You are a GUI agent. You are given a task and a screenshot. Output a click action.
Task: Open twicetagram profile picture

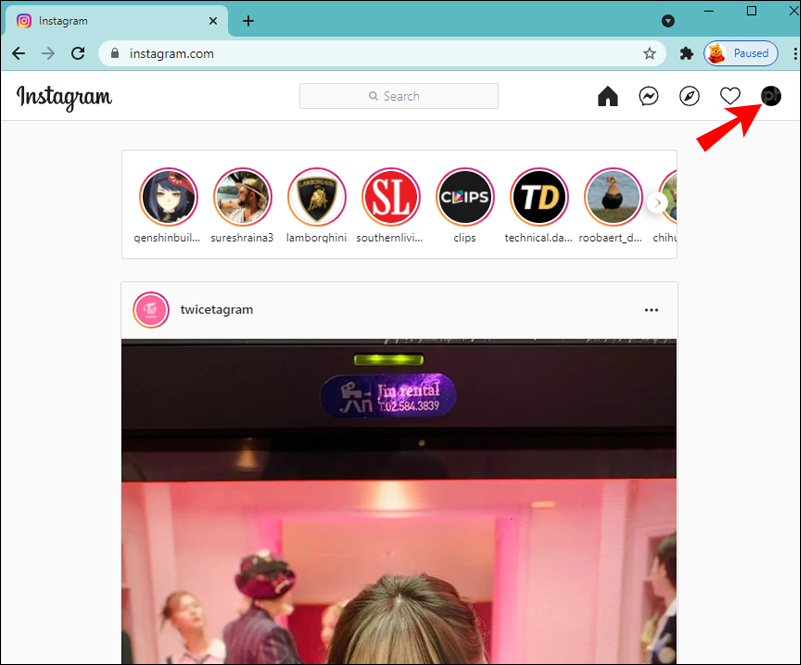[x=151, y=310]
